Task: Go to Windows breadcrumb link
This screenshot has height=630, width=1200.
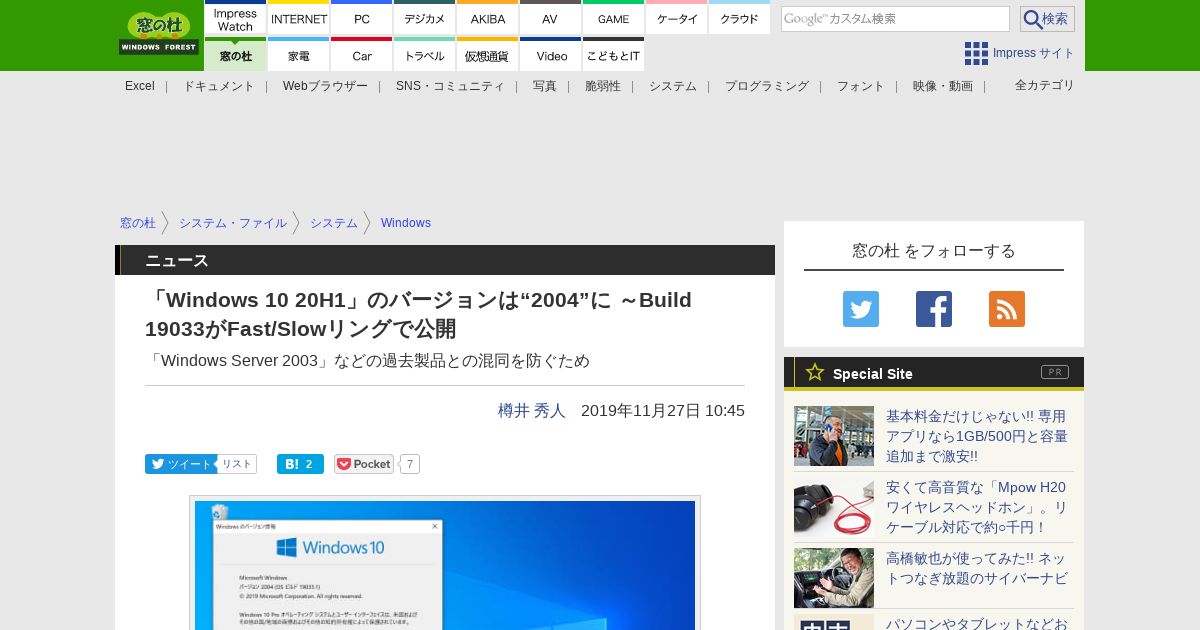Action: point(406,223)
